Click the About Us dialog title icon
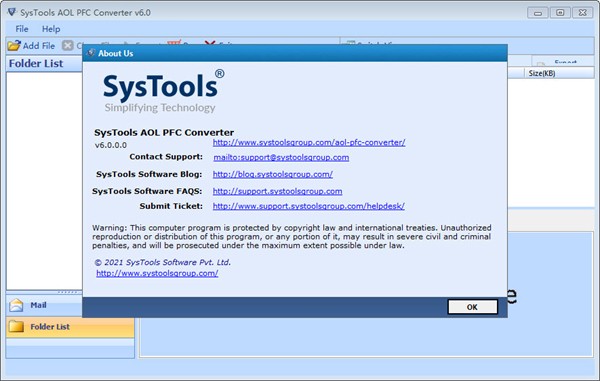The width and height of the screenshot is (600, 381). (91, 53)
